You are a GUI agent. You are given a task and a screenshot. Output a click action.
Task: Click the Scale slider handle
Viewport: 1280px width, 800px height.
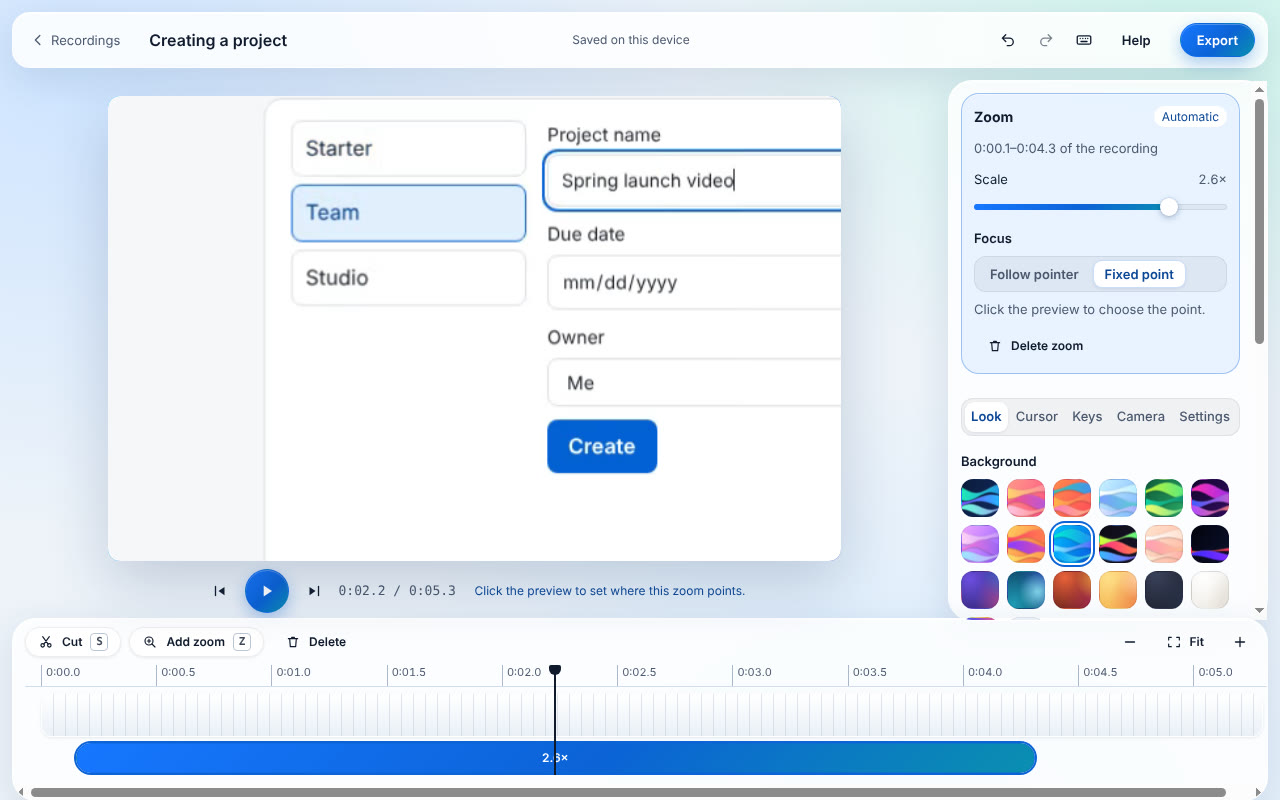coord(1169,207)
